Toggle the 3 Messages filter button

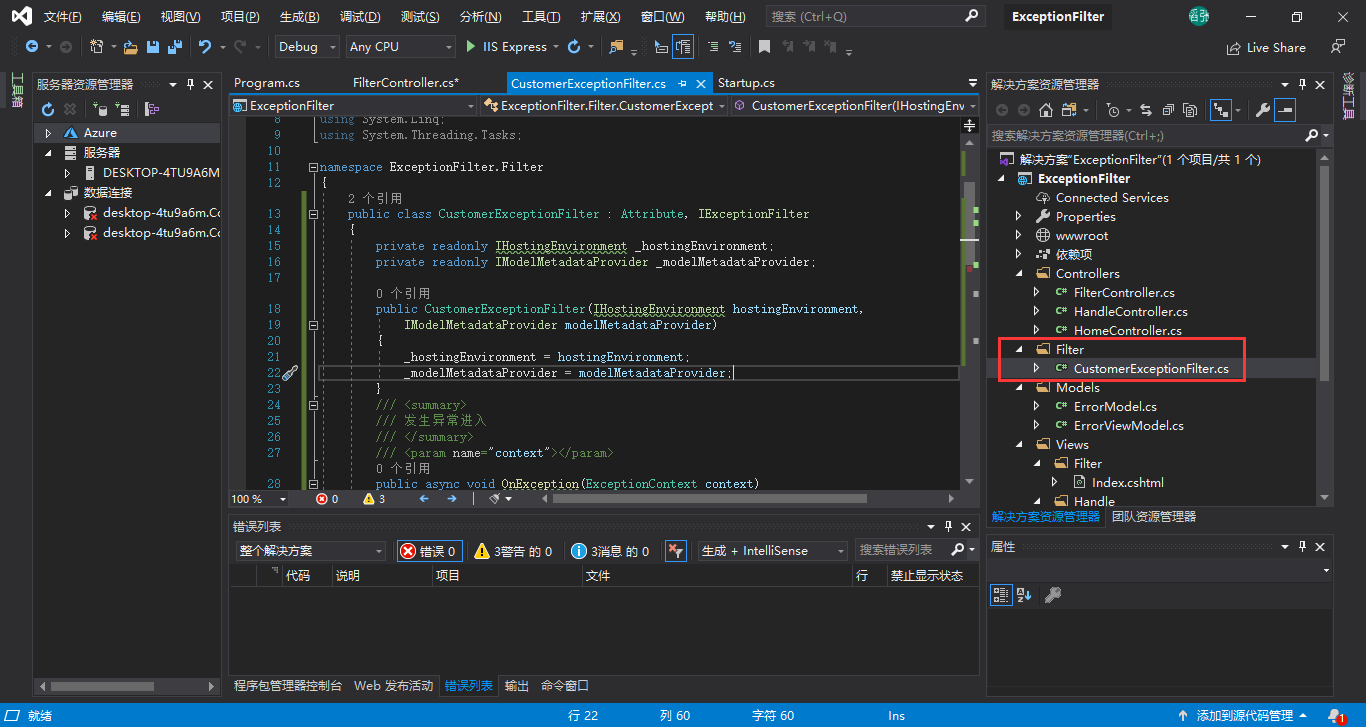pos(610,551)
